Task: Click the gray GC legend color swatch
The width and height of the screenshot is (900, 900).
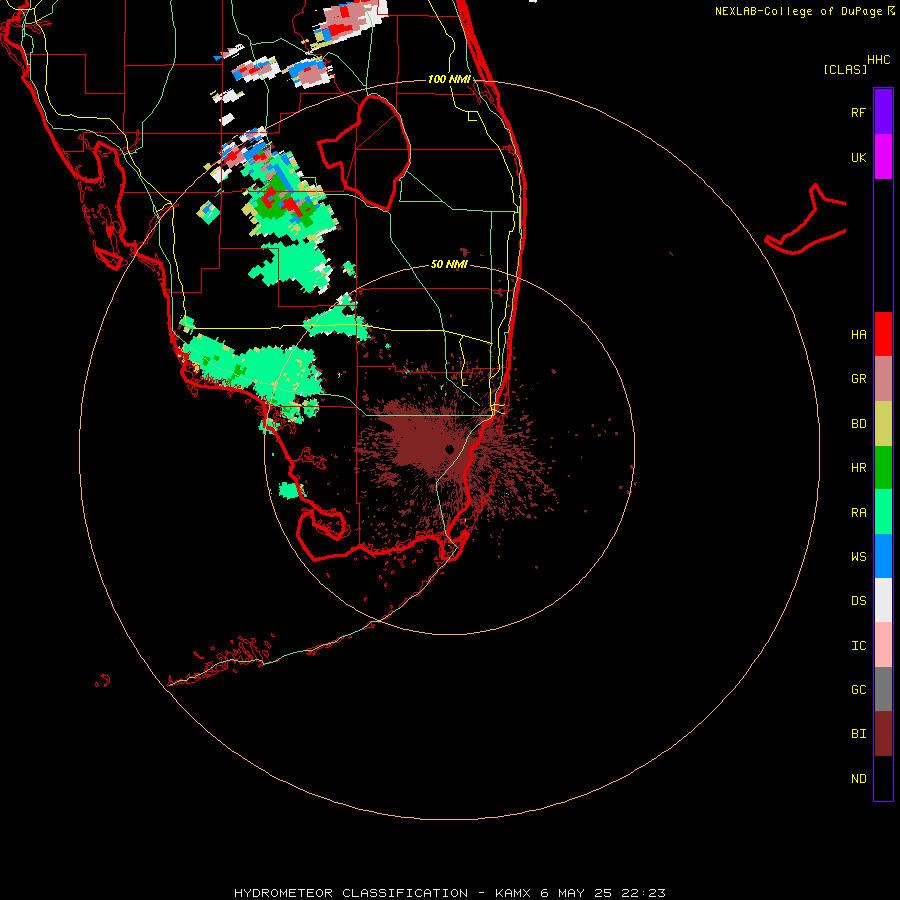Action: pos(883,689)
